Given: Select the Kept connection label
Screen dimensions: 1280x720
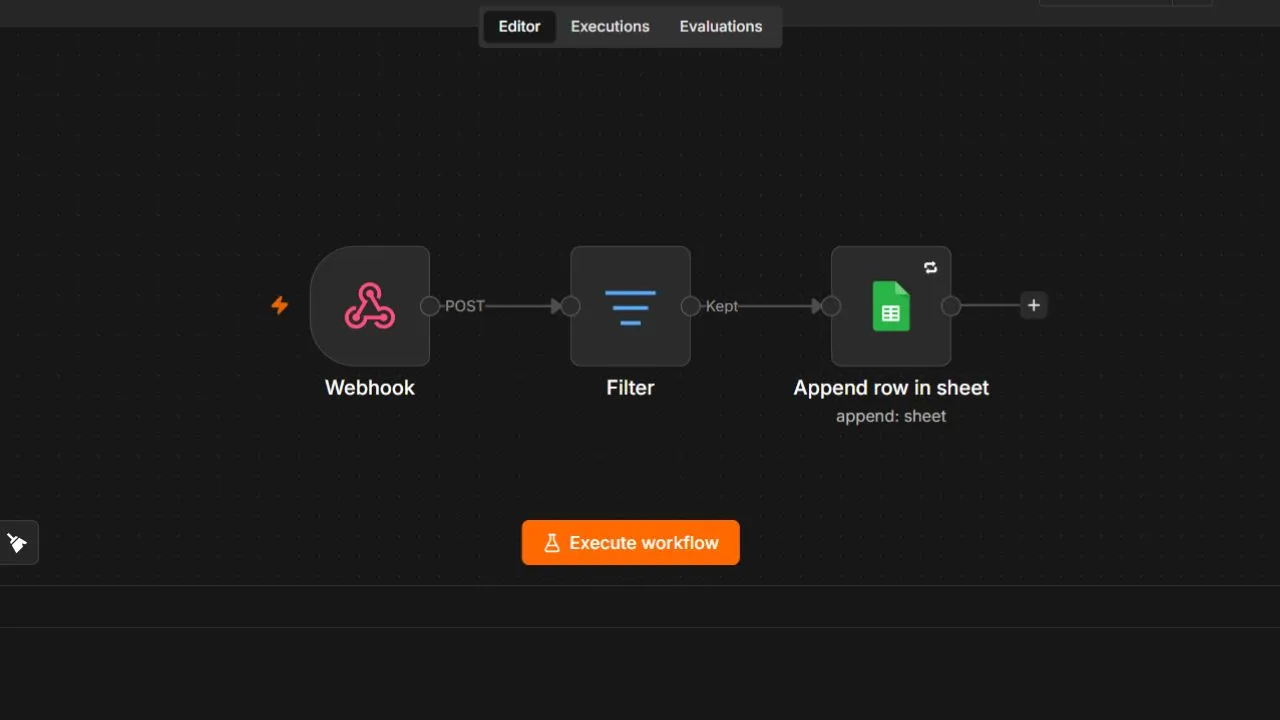Looking at the screenshot, I should [x=722, y=306].
